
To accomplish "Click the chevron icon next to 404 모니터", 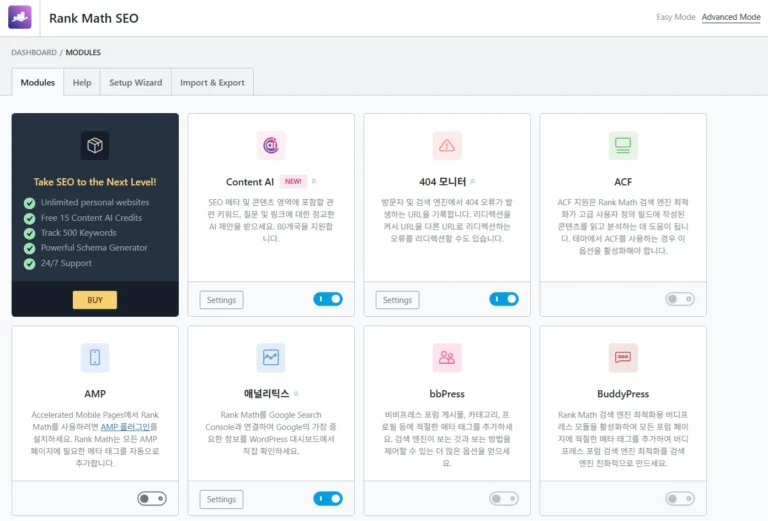I will pos(473,182).
